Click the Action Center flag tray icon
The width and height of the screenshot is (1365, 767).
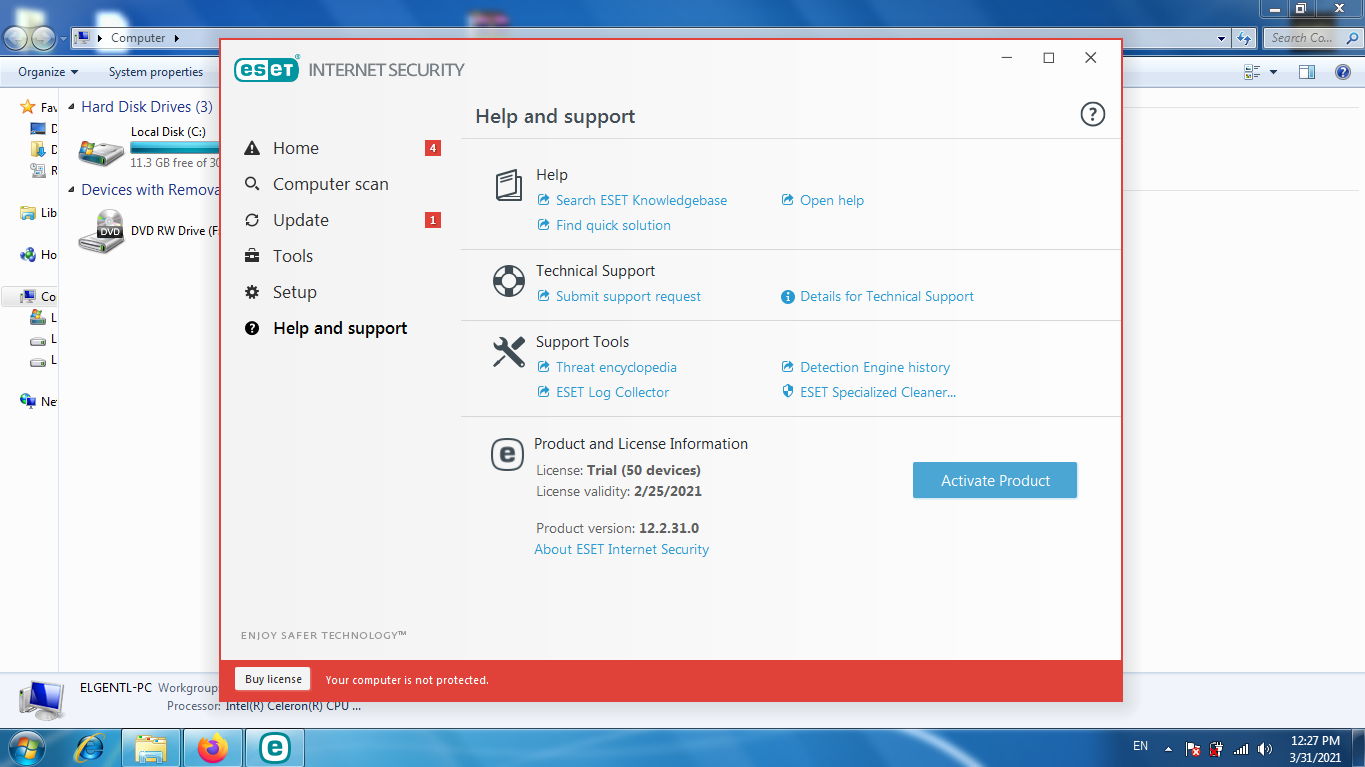[1192, 748]
